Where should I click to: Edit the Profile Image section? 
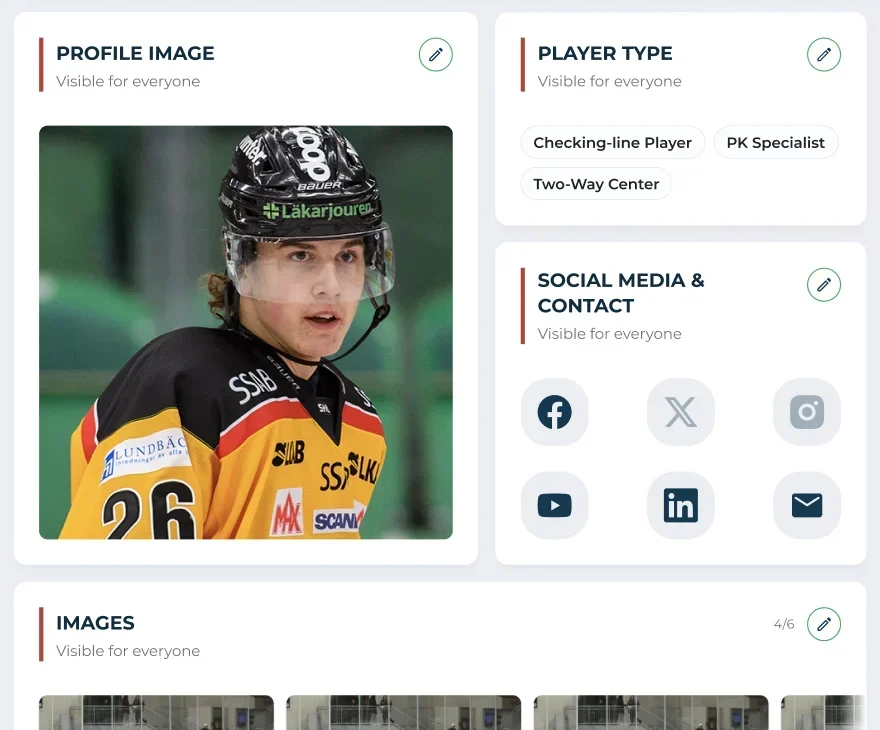pyautogui.click(x=436, y=54)
